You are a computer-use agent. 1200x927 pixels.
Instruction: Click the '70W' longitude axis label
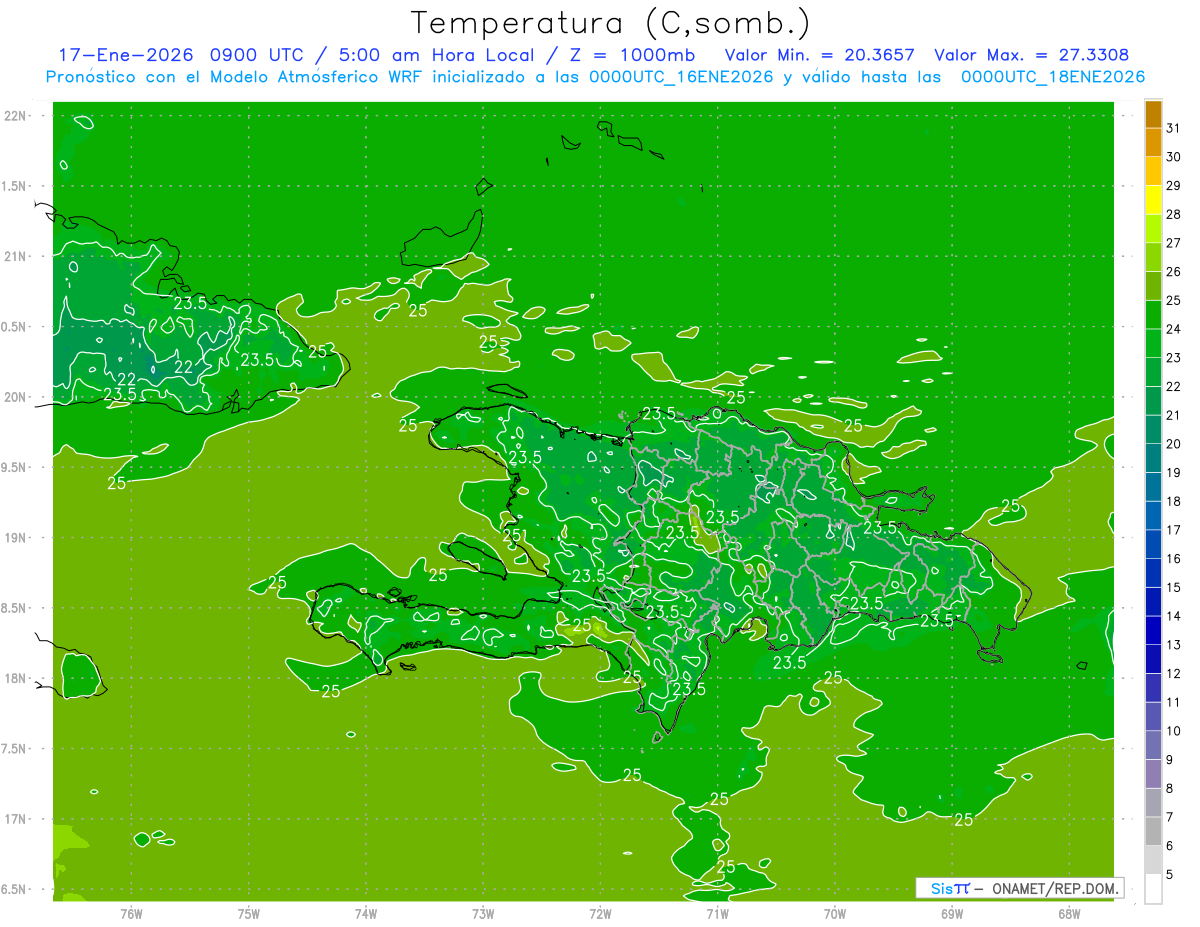coord(835,914)
